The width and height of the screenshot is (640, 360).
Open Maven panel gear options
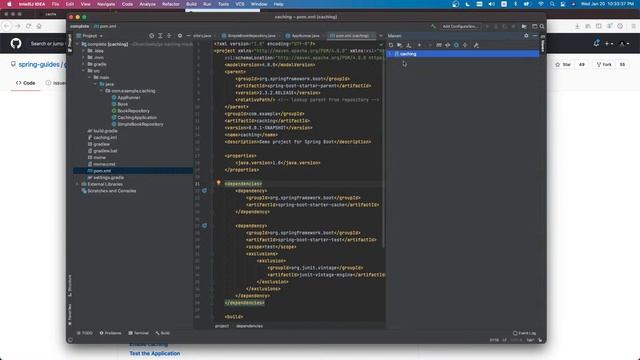pyautogui.click(x=526, y=36)
